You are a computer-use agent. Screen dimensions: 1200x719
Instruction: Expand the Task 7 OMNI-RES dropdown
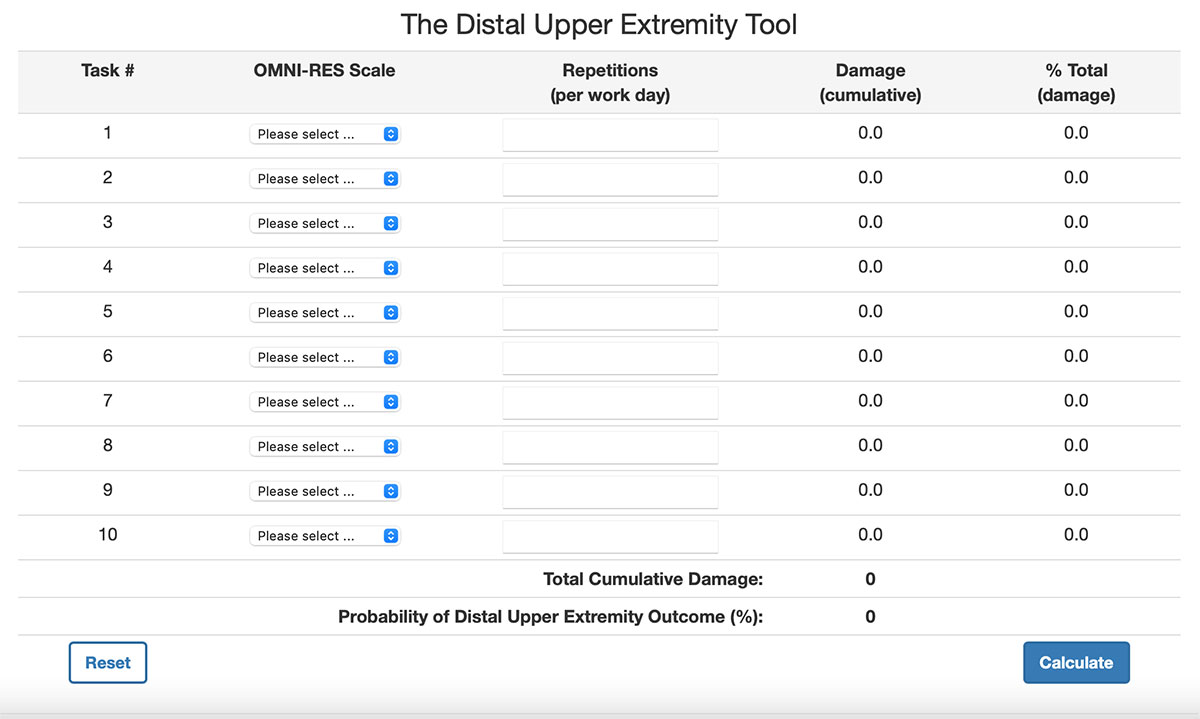[325, 402]
